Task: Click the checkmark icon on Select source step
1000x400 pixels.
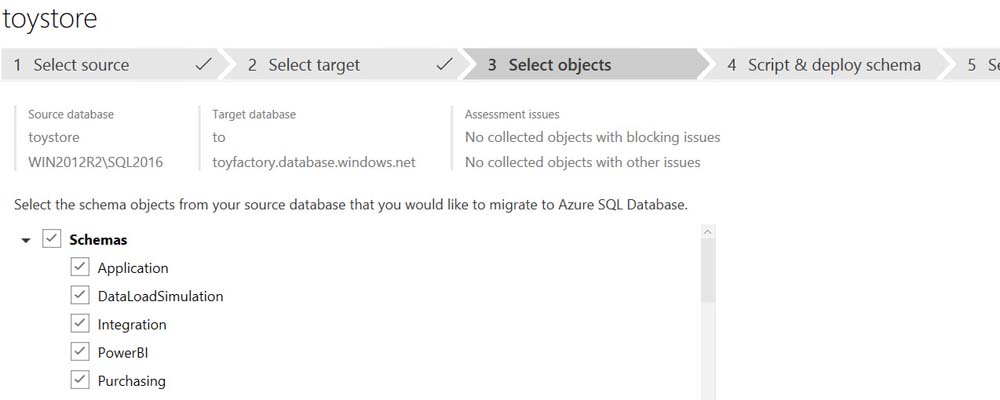Action: pyautogui.click(x=204, y=65)
